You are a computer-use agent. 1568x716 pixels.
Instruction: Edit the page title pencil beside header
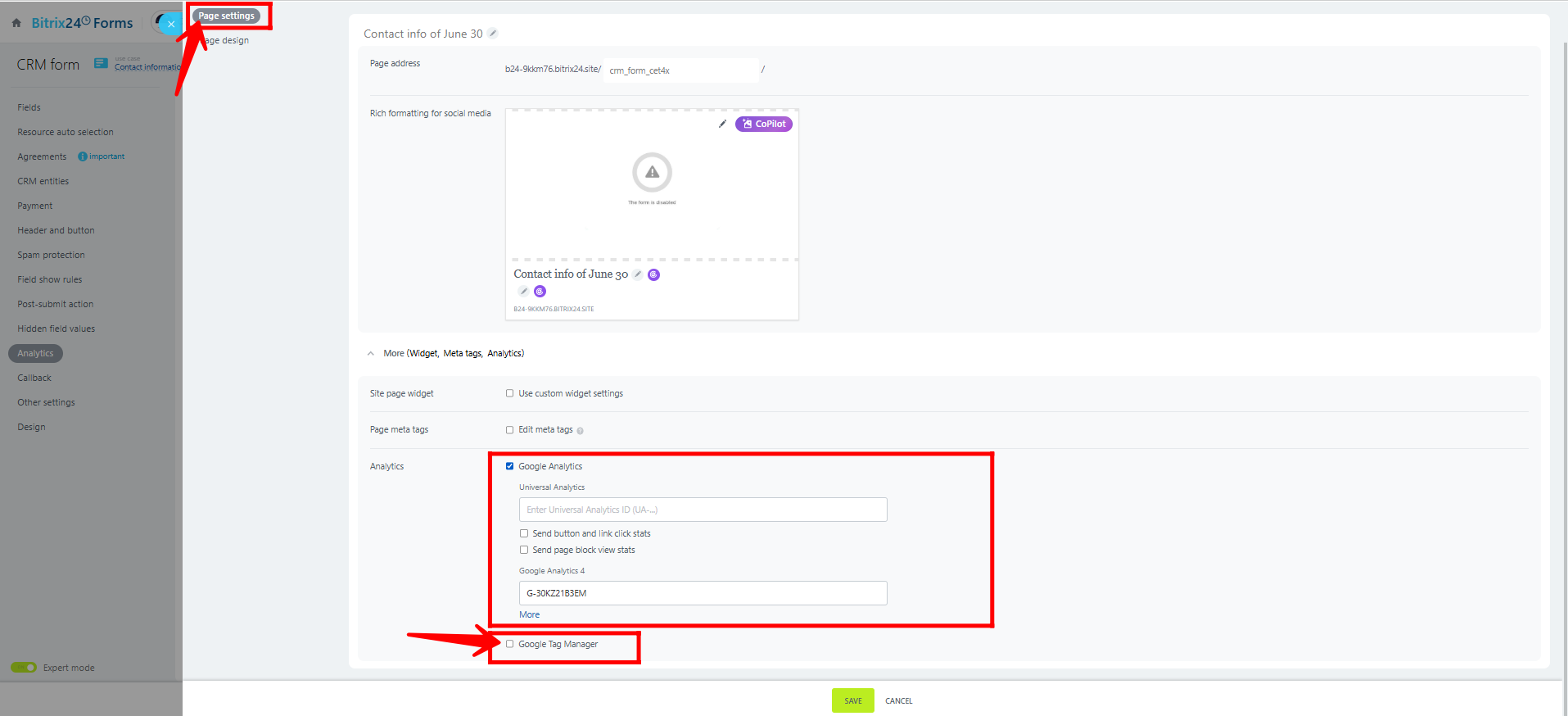(x=493, y=34)
